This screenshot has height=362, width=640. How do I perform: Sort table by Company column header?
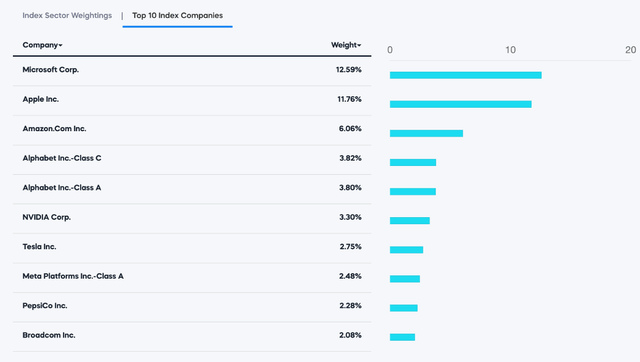pyautogui.click(x=40, y=45)
